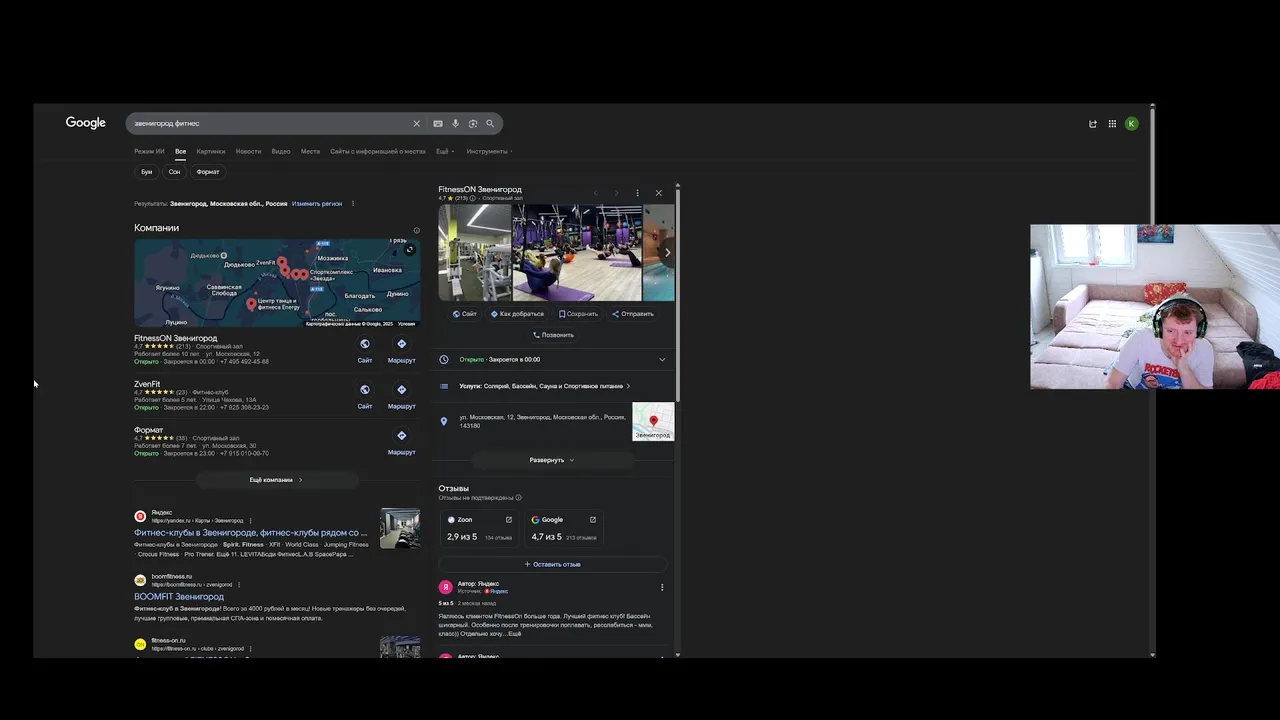Open ZvenFit company listing title

click(147, 384)
